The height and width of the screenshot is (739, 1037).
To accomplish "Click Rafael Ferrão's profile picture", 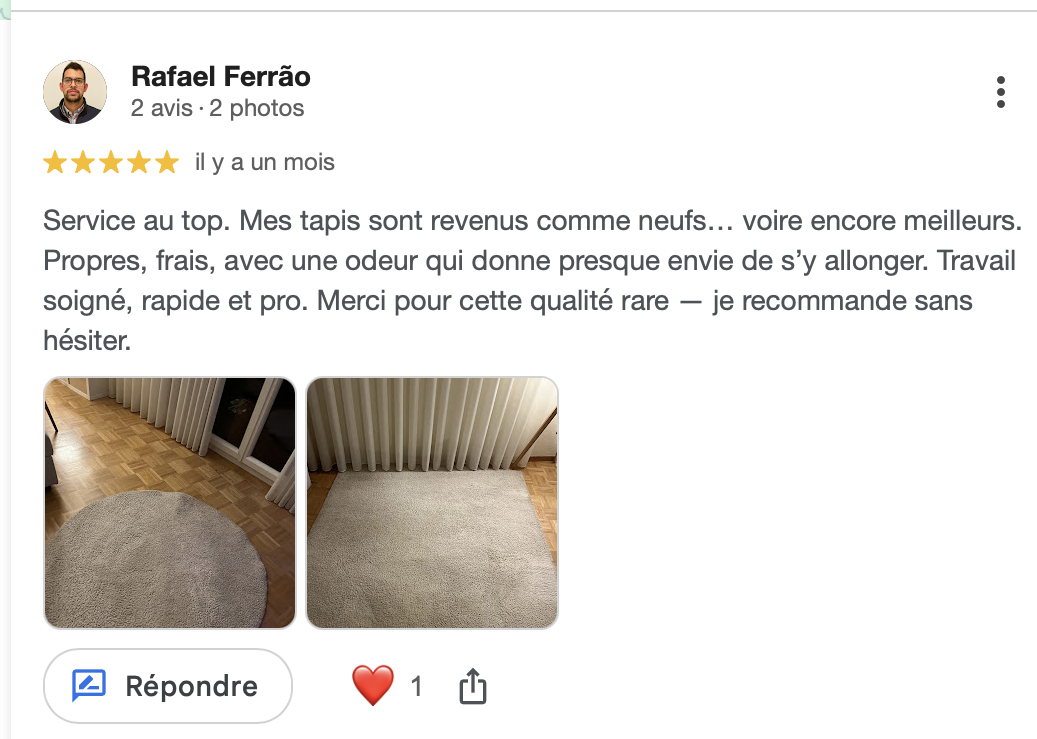I will (75, 92).
